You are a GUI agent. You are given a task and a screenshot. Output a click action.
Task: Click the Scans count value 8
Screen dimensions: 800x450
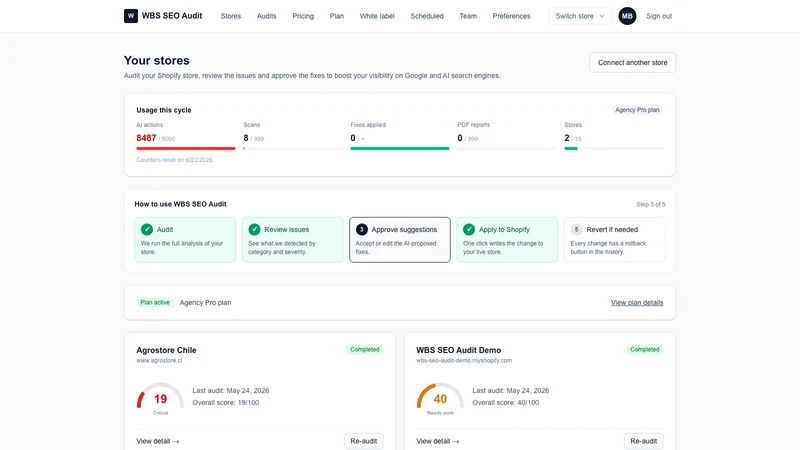coord(246,138)
